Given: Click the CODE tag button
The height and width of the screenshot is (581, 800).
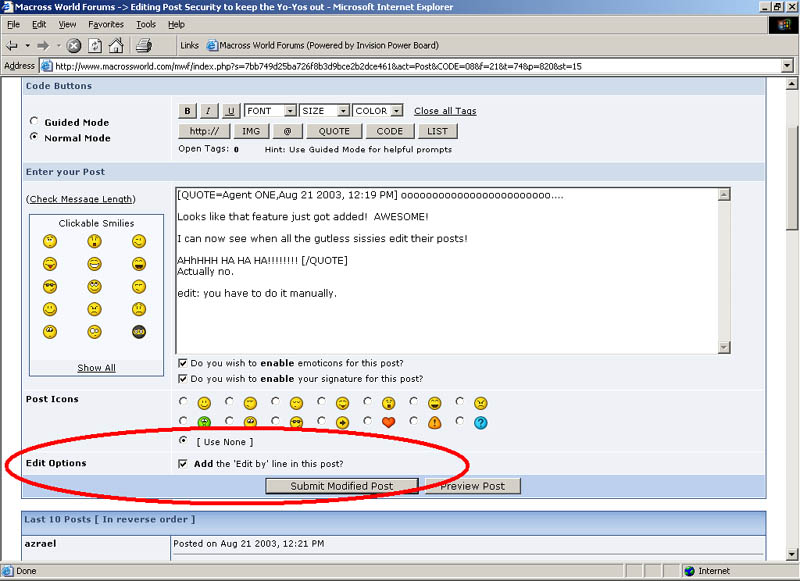Looking at the screenshot, I should (389, 131).
